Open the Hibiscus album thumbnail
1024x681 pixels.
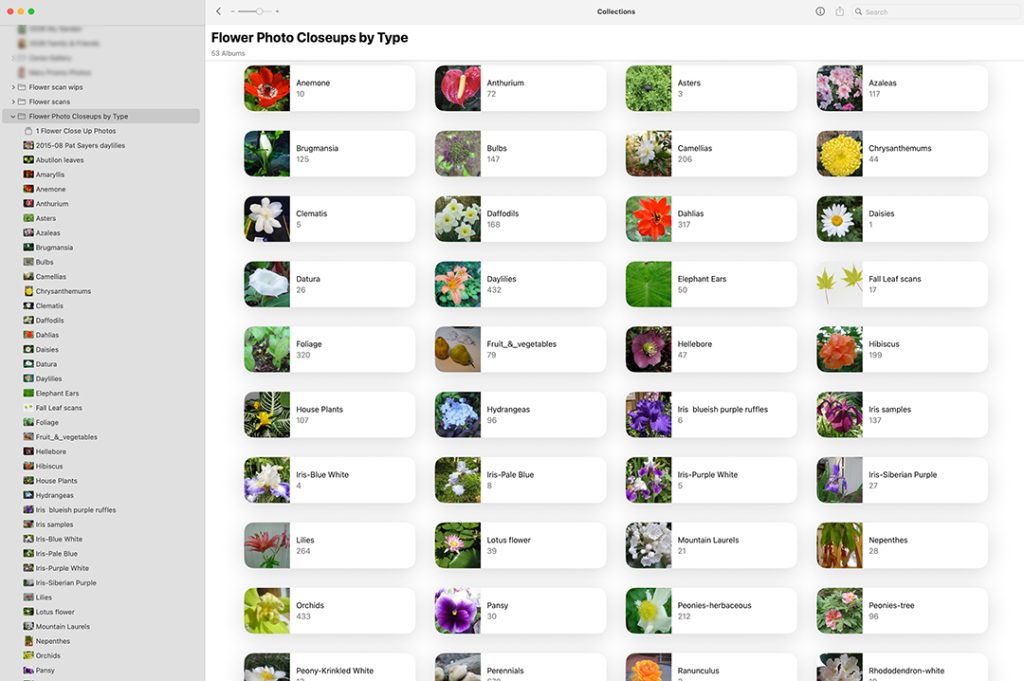(839, 349)
